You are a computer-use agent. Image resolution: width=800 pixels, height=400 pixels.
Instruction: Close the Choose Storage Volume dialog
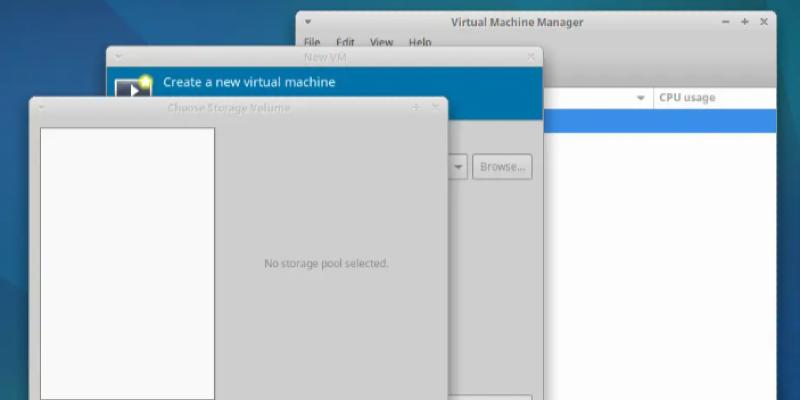click(435, 107)
